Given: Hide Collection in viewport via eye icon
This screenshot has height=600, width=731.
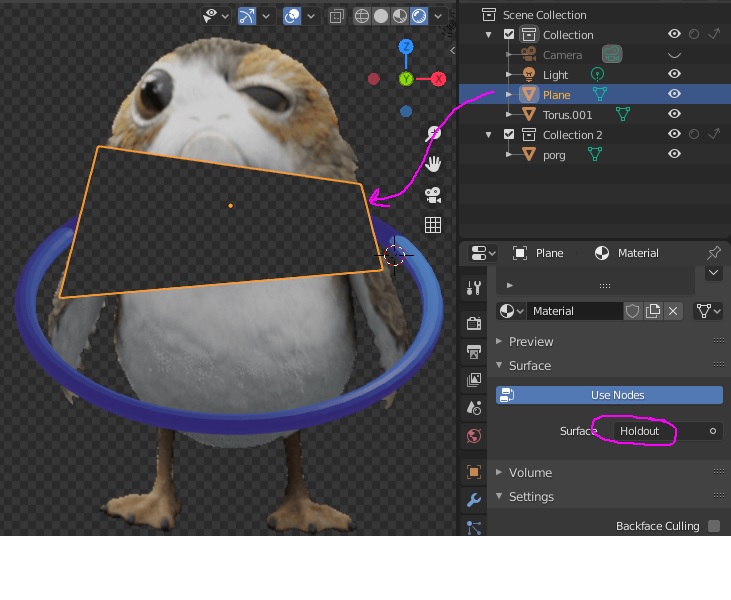Looking at the screenshot, I should [674, 34].
